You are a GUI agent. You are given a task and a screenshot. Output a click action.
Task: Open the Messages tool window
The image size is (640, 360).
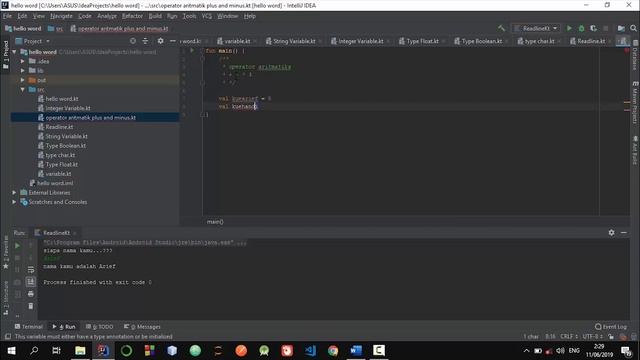pyautogui.click(x=142, y=327)
